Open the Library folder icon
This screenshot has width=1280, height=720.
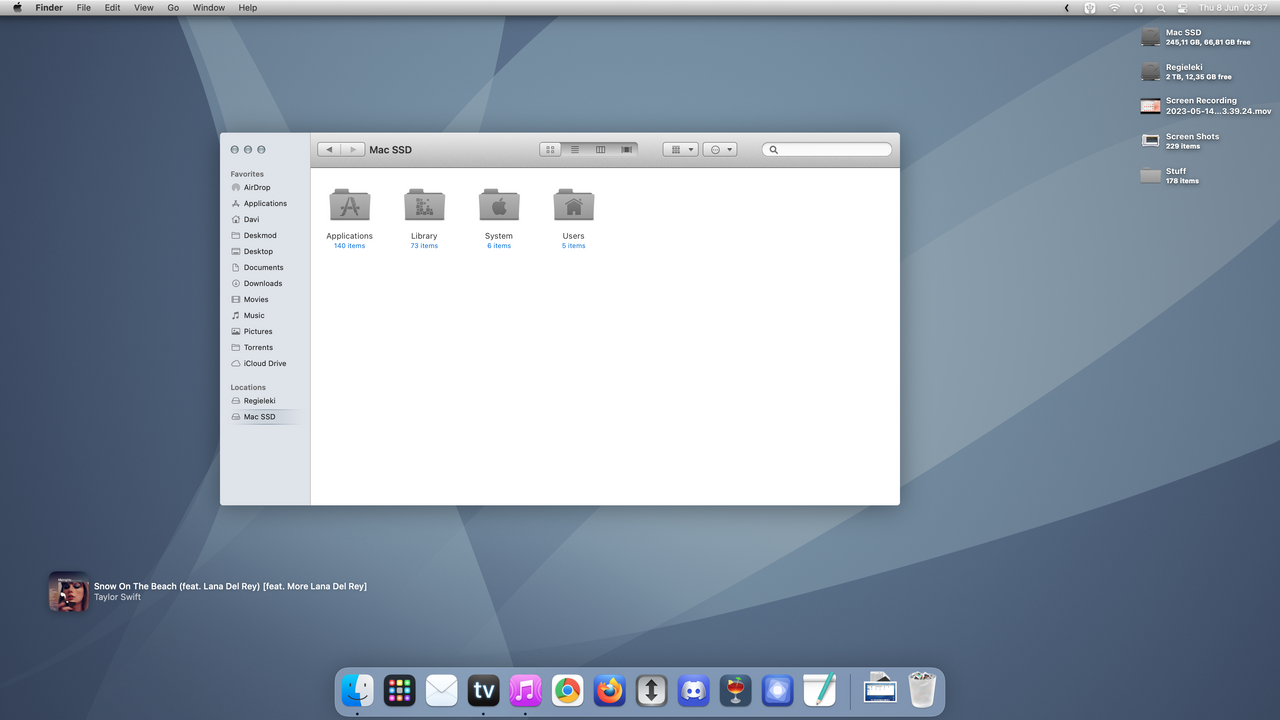point(424,205)
